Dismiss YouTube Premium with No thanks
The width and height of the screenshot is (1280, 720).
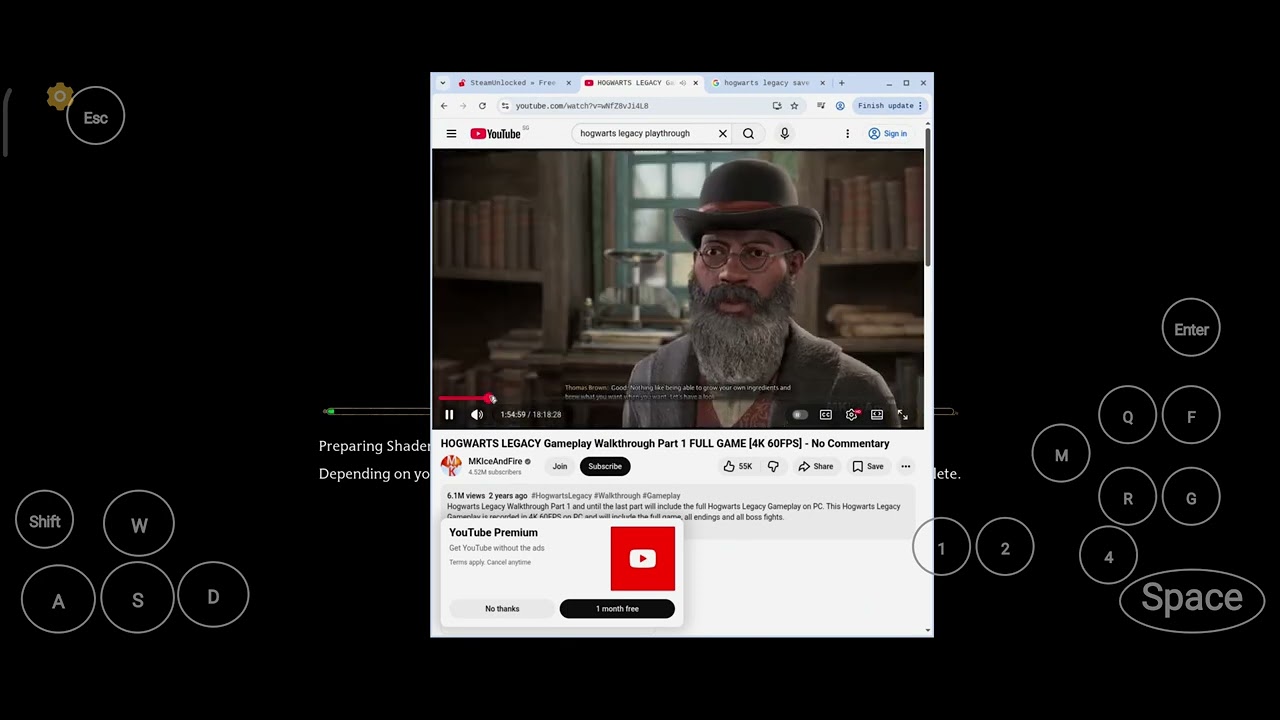click(502, 609)
